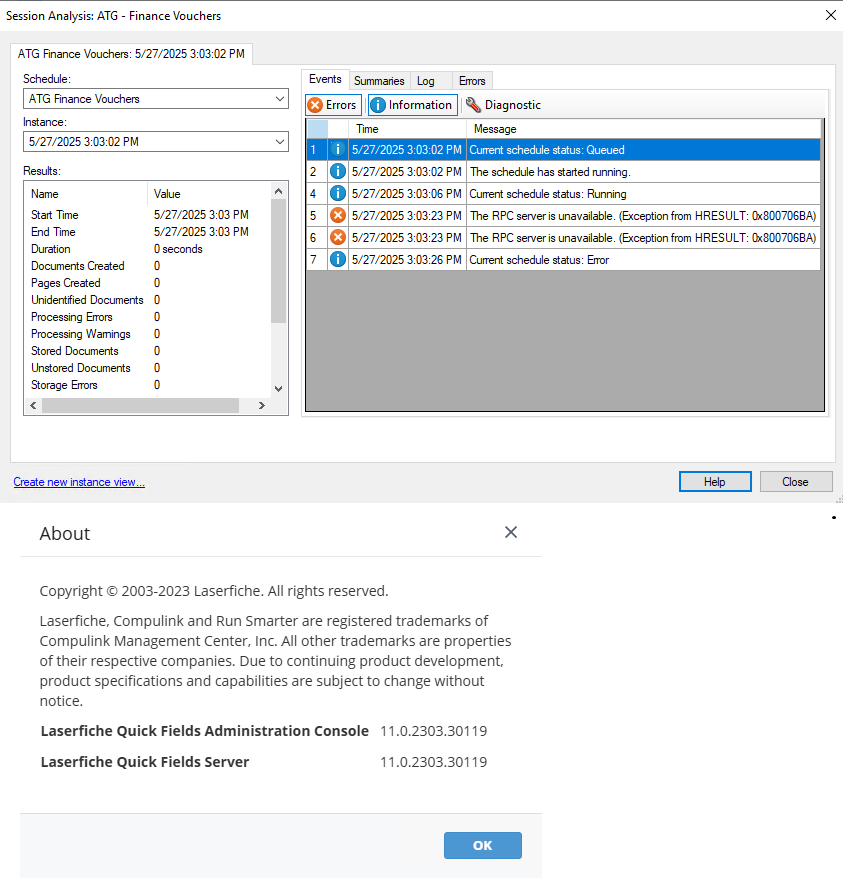Viewport: 844px width, 880px height.
Task: Click Quick Fields Server version number
Action: point(433,762)
